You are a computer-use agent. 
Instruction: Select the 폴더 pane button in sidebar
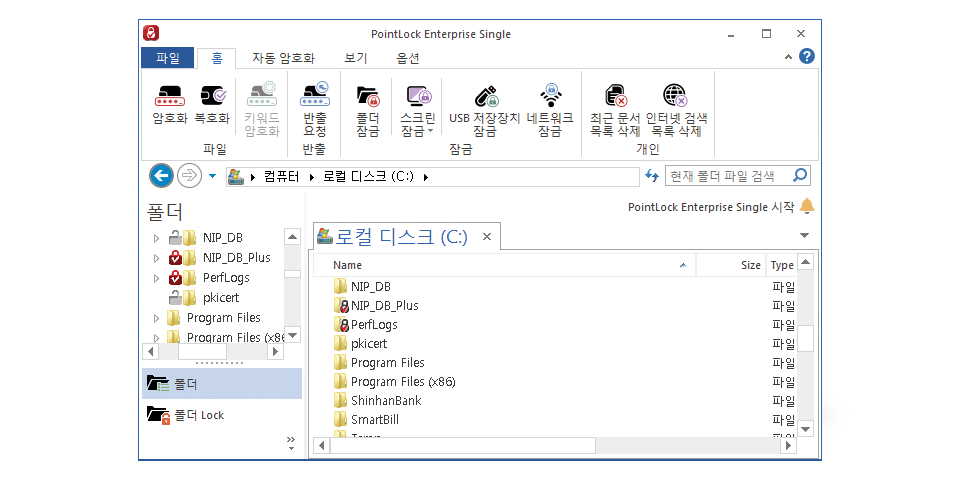[222, 384]
